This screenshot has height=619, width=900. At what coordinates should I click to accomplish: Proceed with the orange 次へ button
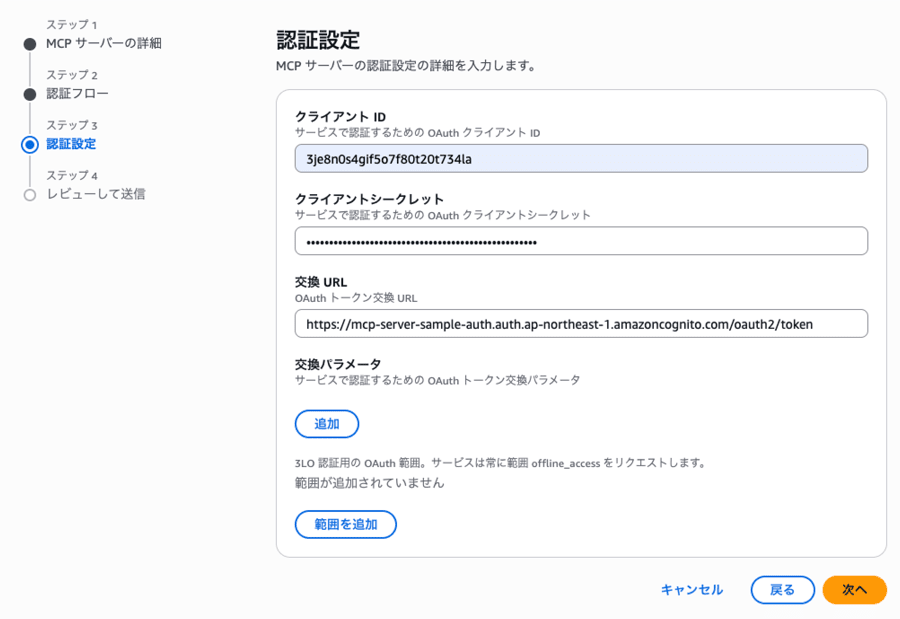pyautogui.click(x=854, y=590)
